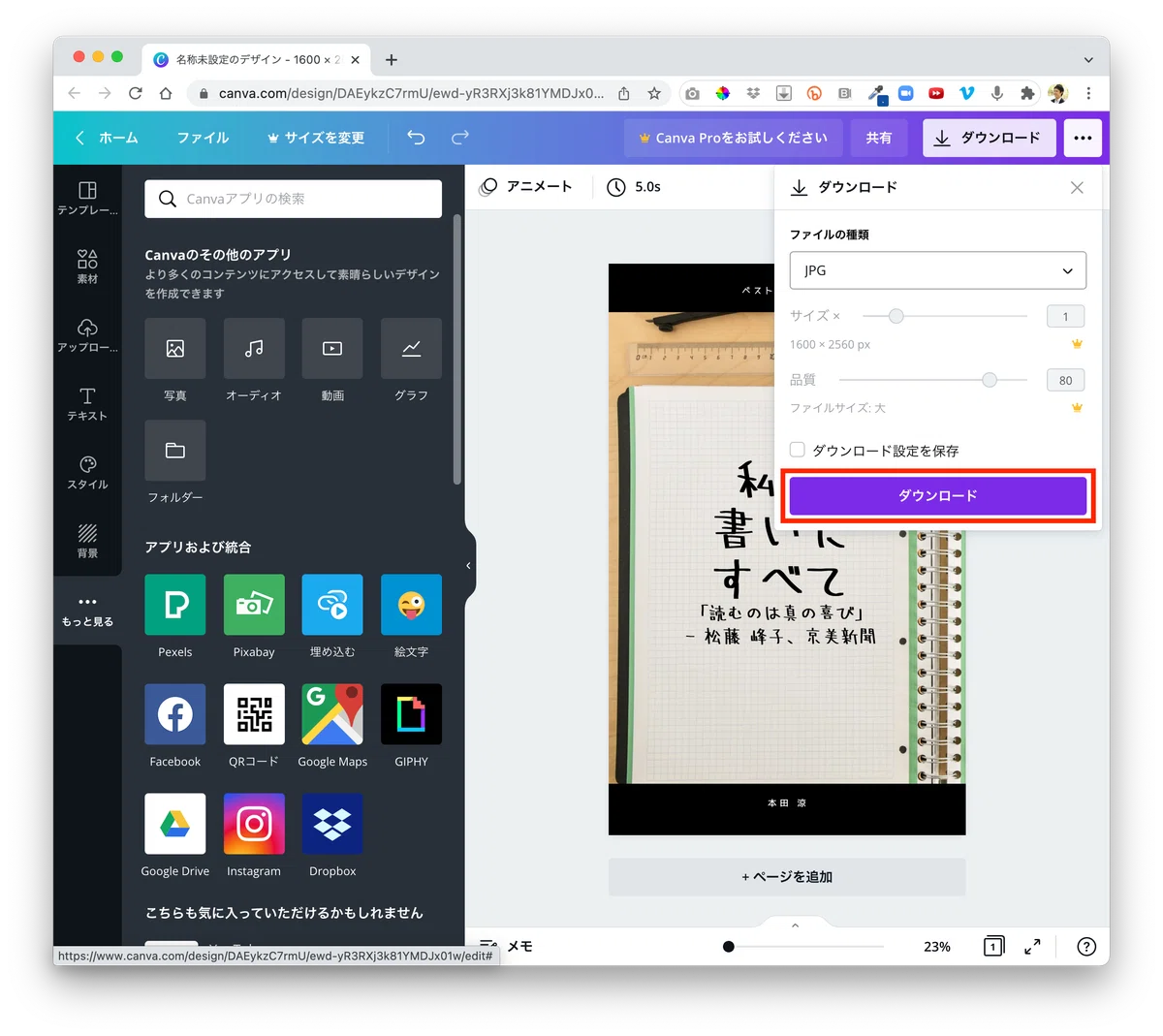1163x1036 pixels.
Task: Click the Canvaアプリの検索 search field
Action: click(294, 199)
